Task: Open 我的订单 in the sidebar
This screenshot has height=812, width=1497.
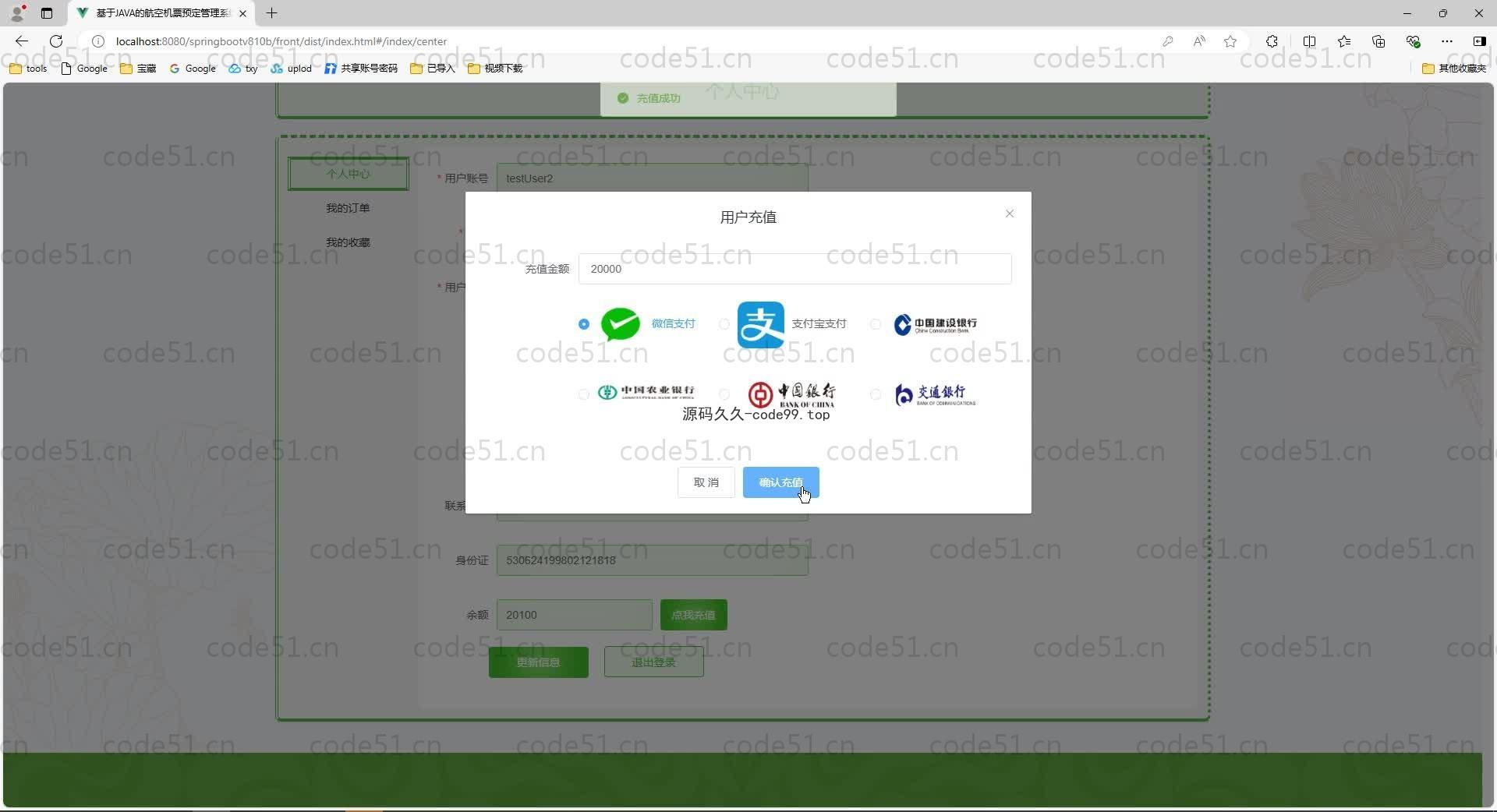Action: pyautogui.click(x=349, y=208)
